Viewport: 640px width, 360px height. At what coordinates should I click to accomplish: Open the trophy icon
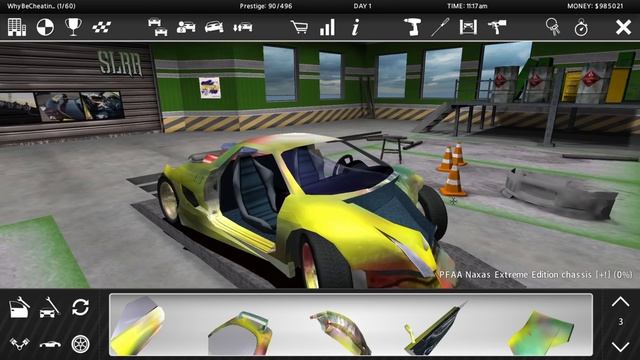tap(73, 27)
